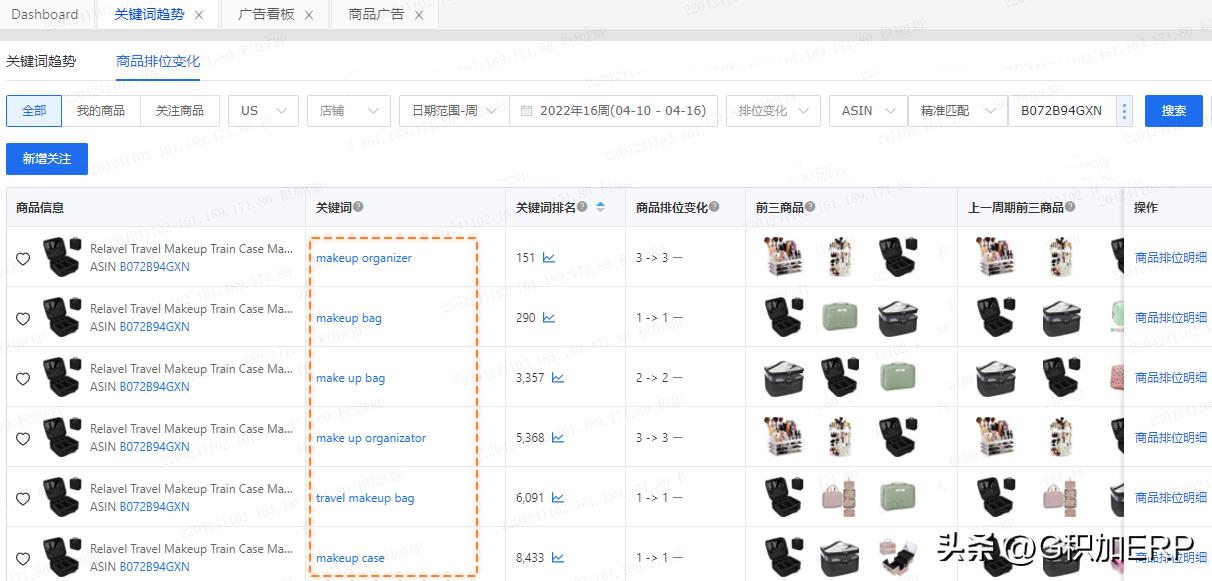This screenshot has width=1212, height=581.
Task: Click the 搜索 search button
Action: click(x=1173, y=111)
